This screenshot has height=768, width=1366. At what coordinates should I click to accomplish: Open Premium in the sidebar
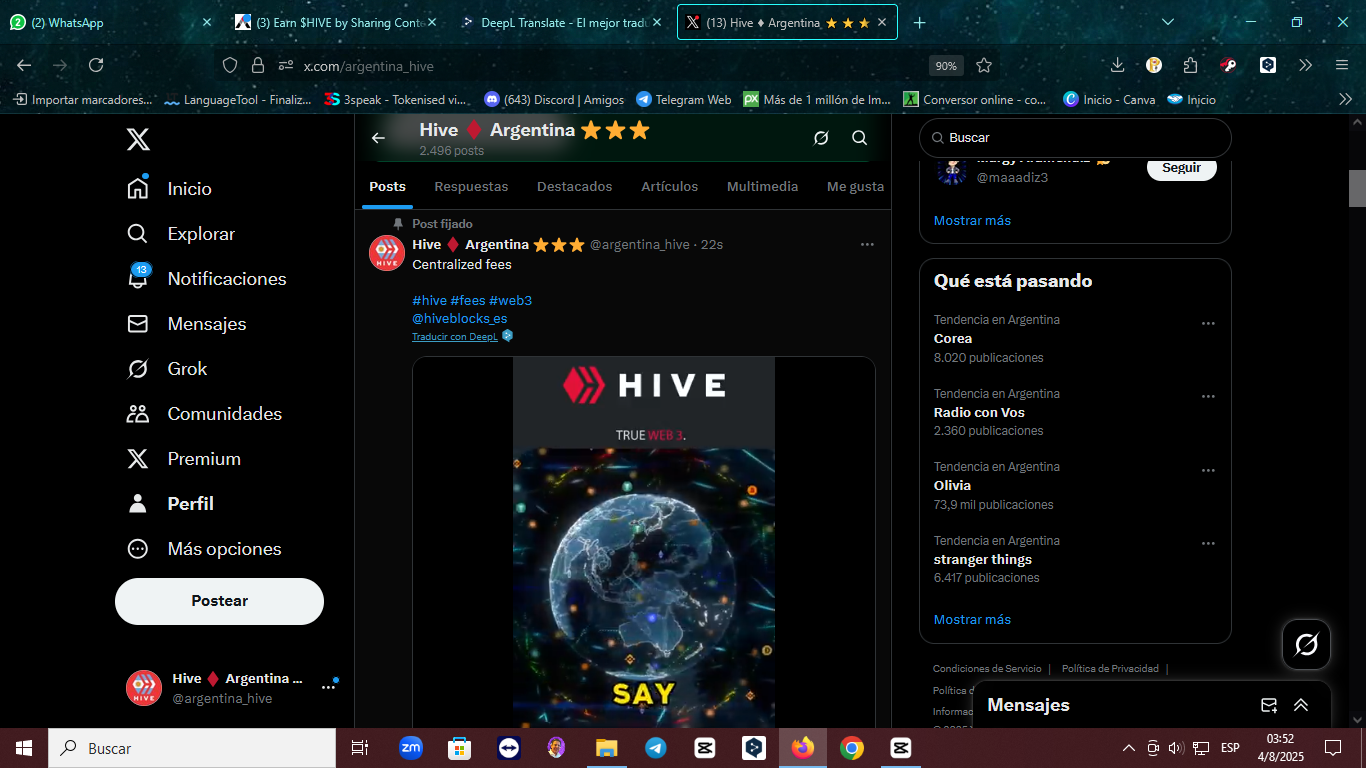point(184,459)
